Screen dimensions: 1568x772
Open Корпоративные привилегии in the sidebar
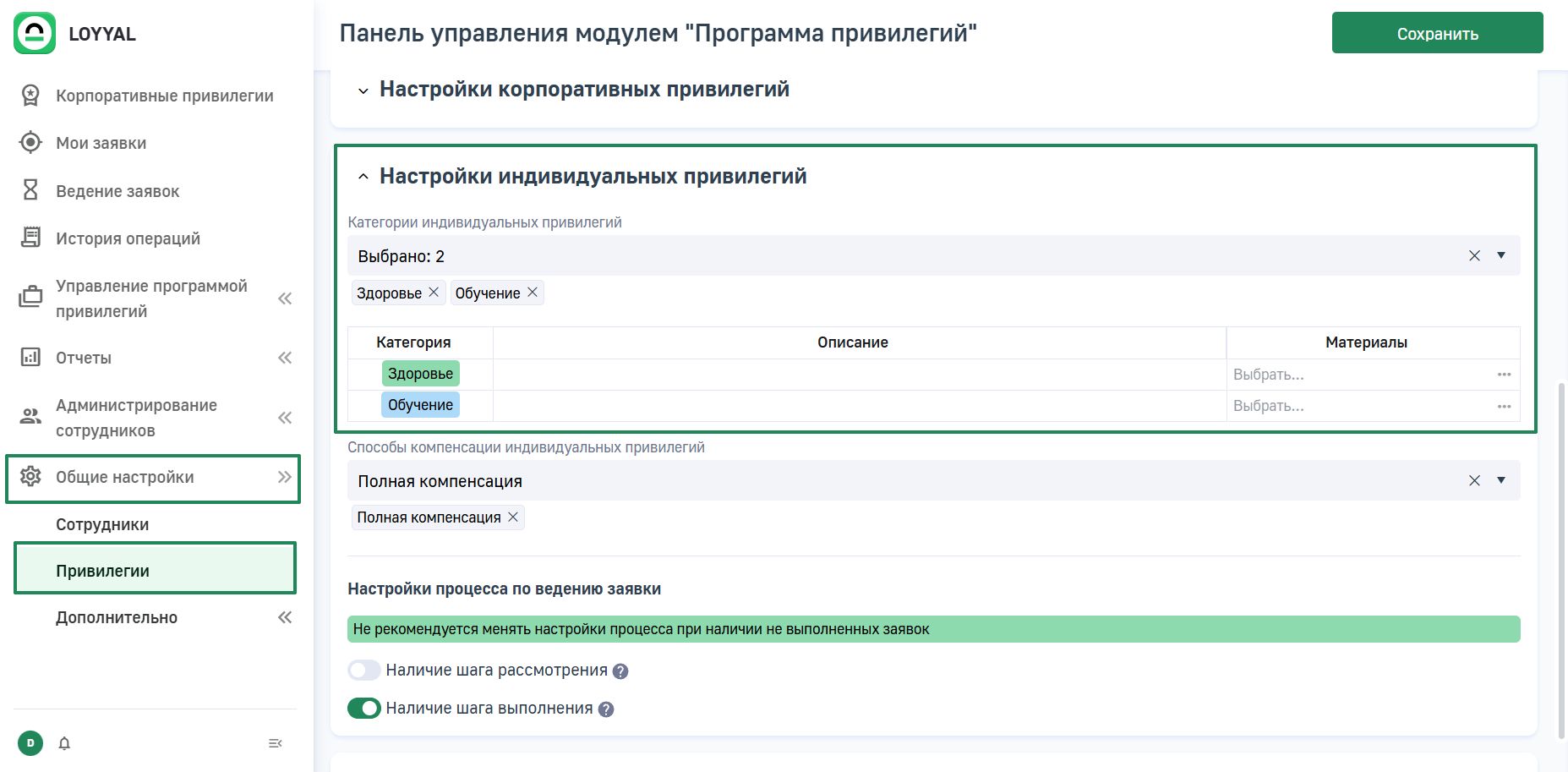coord(164,96)
